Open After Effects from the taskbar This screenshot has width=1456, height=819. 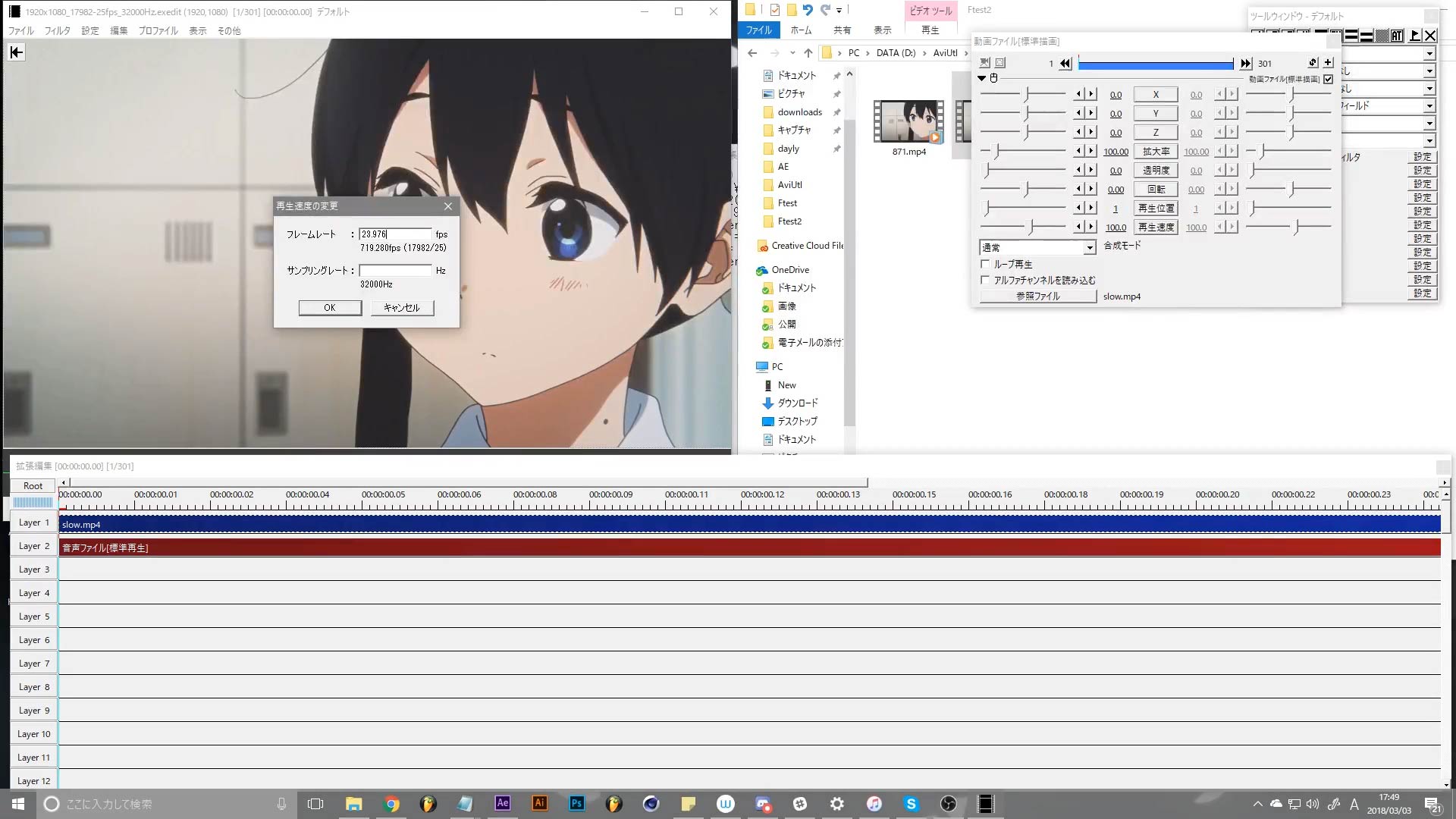[x=502, y=804]
